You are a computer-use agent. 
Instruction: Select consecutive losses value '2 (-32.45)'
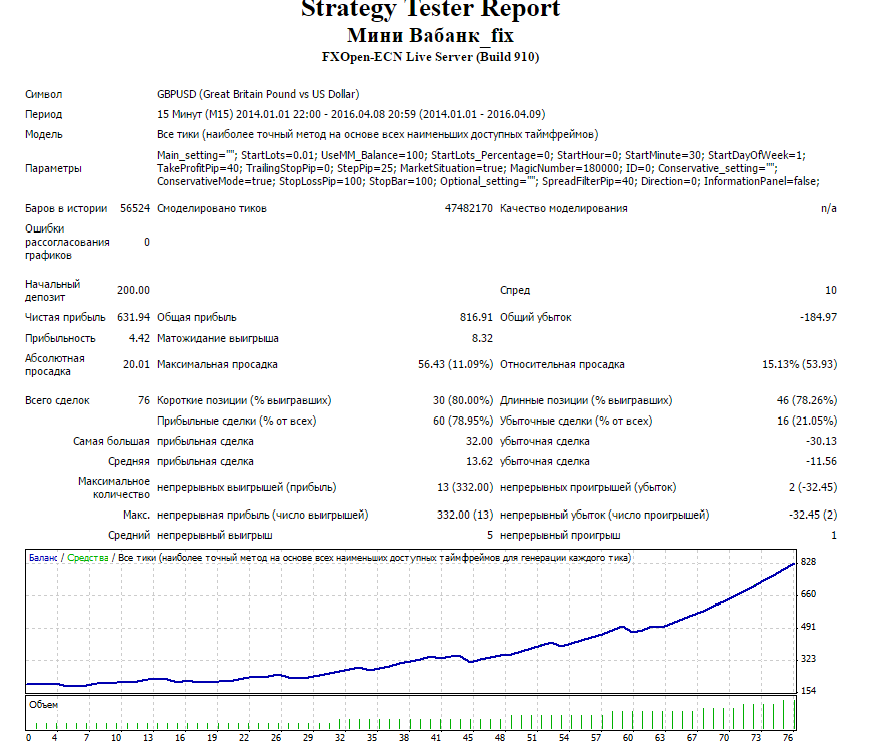pos(813,487)
